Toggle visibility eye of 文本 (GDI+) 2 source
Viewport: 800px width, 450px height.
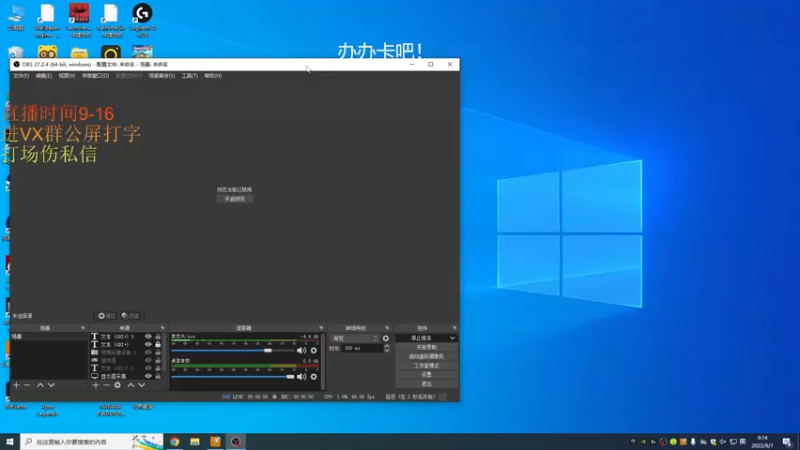148,368
